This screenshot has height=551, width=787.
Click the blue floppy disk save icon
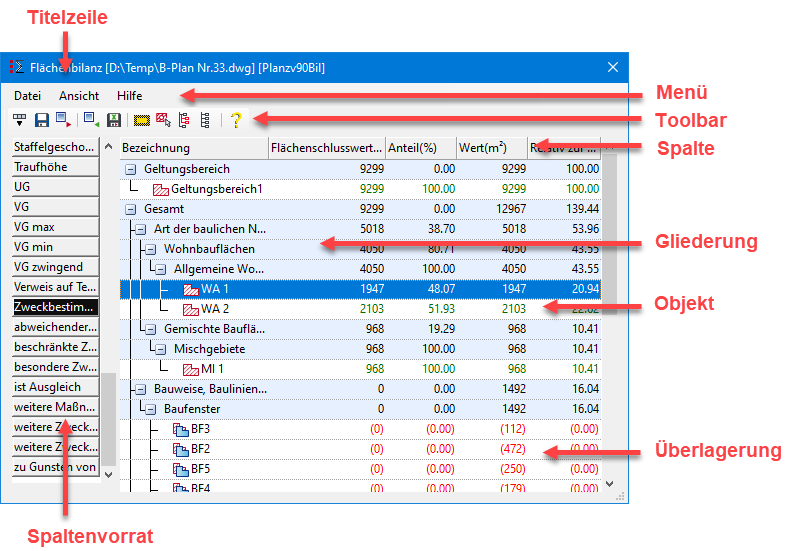(42, 120)
